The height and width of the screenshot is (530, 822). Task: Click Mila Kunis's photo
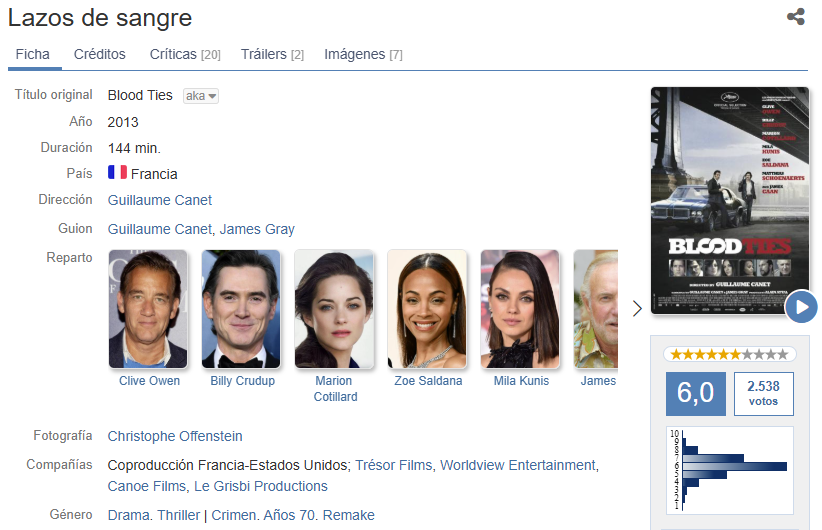coord(520,309)
